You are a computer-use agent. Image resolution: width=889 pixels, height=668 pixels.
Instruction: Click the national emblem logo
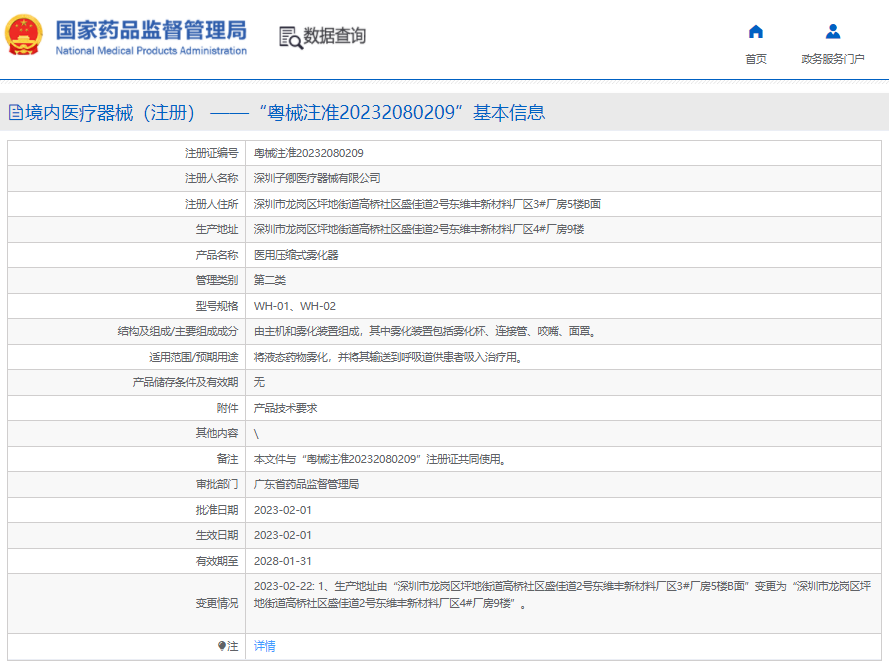[24, 35]
